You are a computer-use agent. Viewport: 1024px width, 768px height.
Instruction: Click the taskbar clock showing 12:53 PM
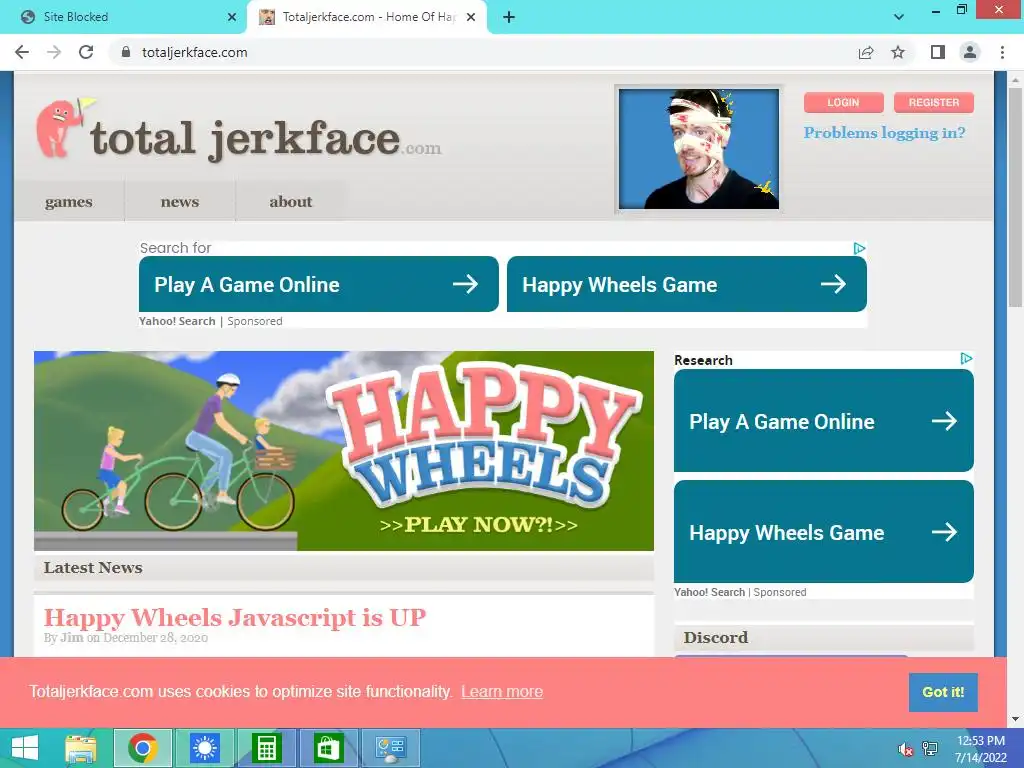tap(980, 749)
